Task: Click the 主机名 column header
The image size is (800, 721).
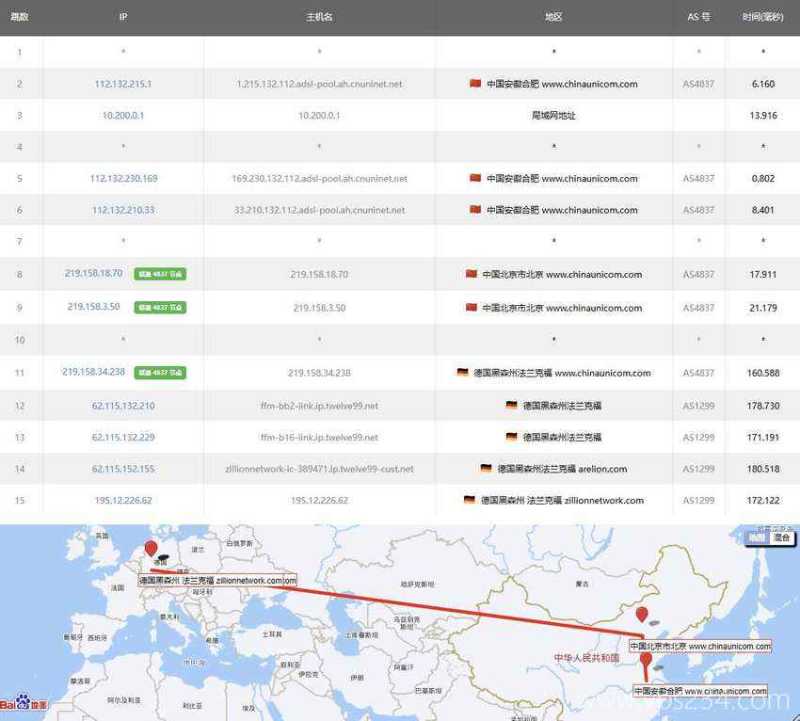Action: 319,17
